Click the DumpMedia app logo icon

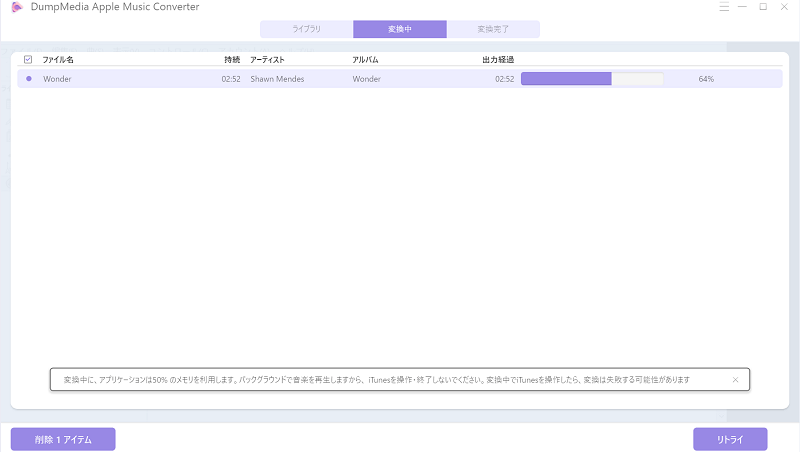[x=17, y=7]
